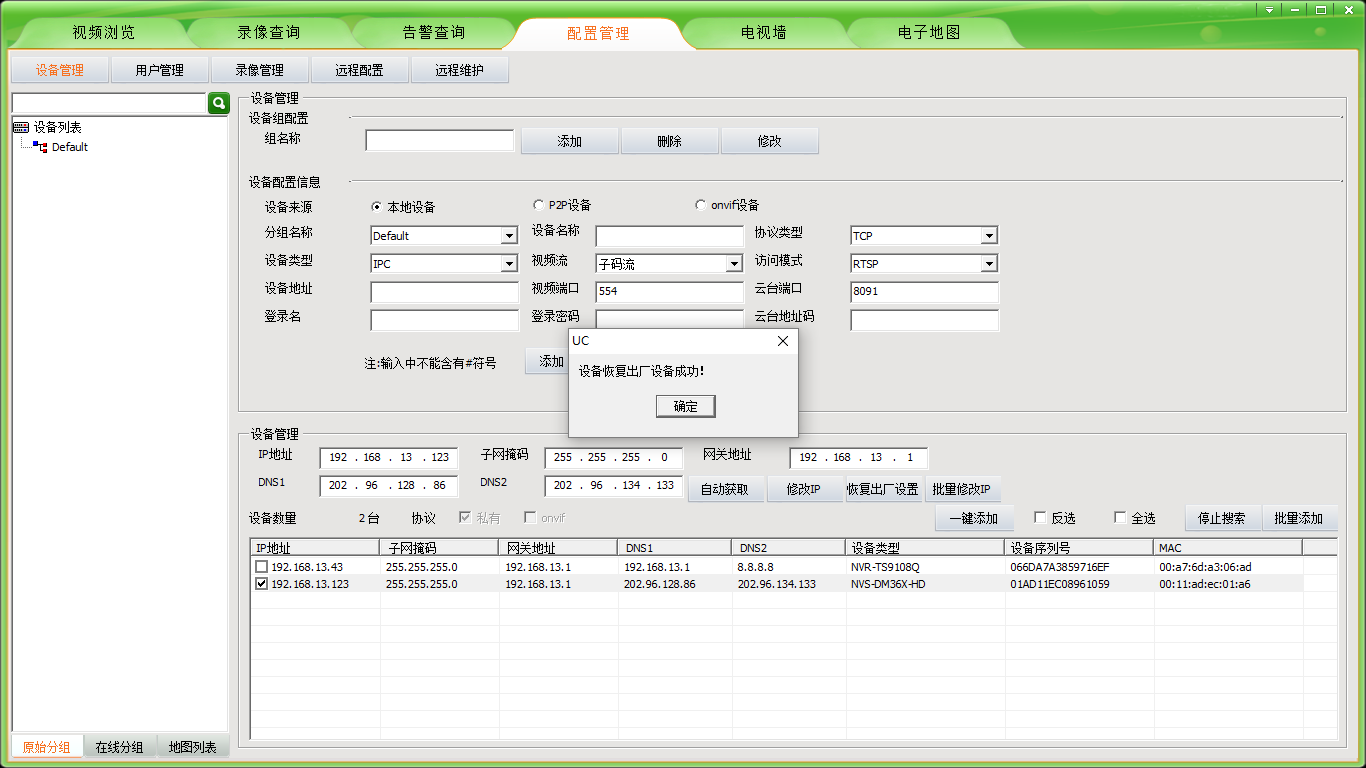This screenshot has height=768, width=1366.
Task: Uncheck the 192.168.13.123 device row checkbox
Action: pos(261,584)
